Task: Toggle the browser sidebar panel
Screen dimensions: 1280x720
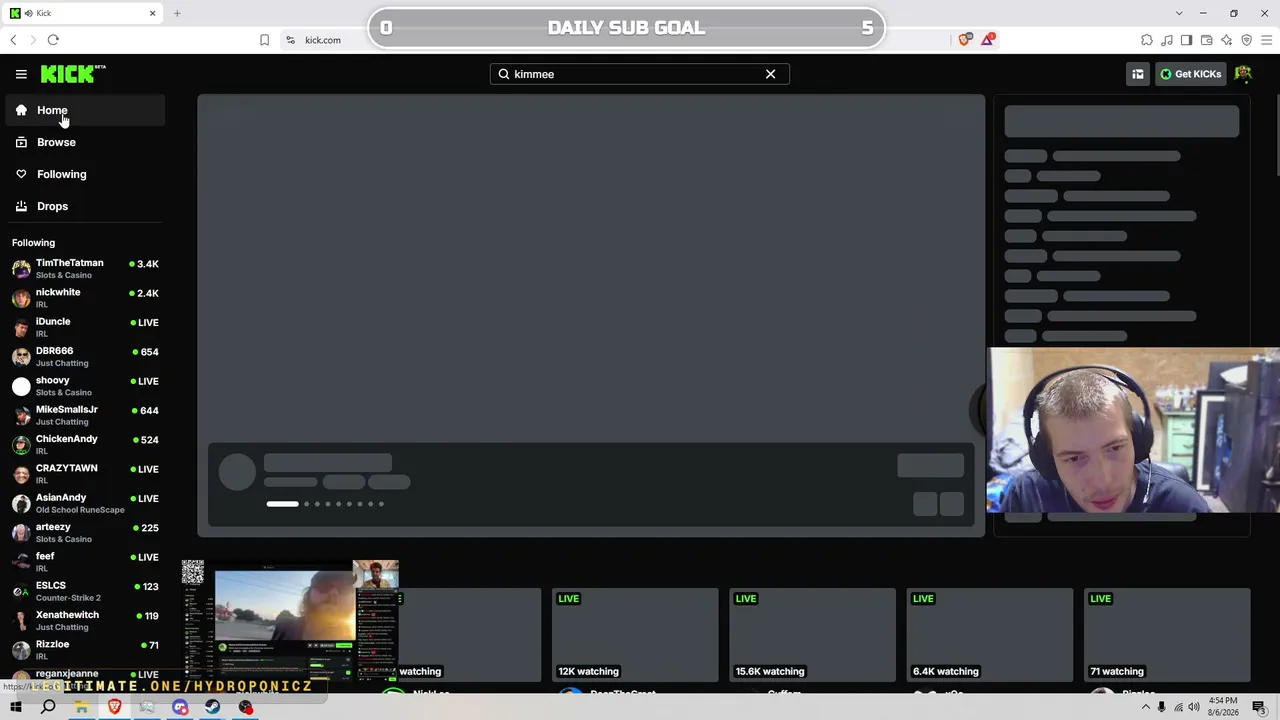Action: [1186, 40]
